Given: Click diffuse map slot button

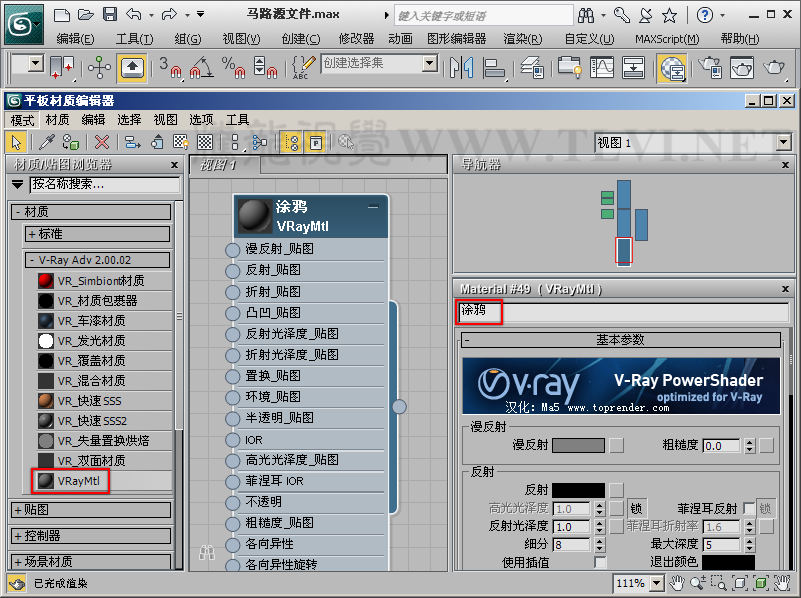Looking at the screenshot, I should [x=617, y=445].
